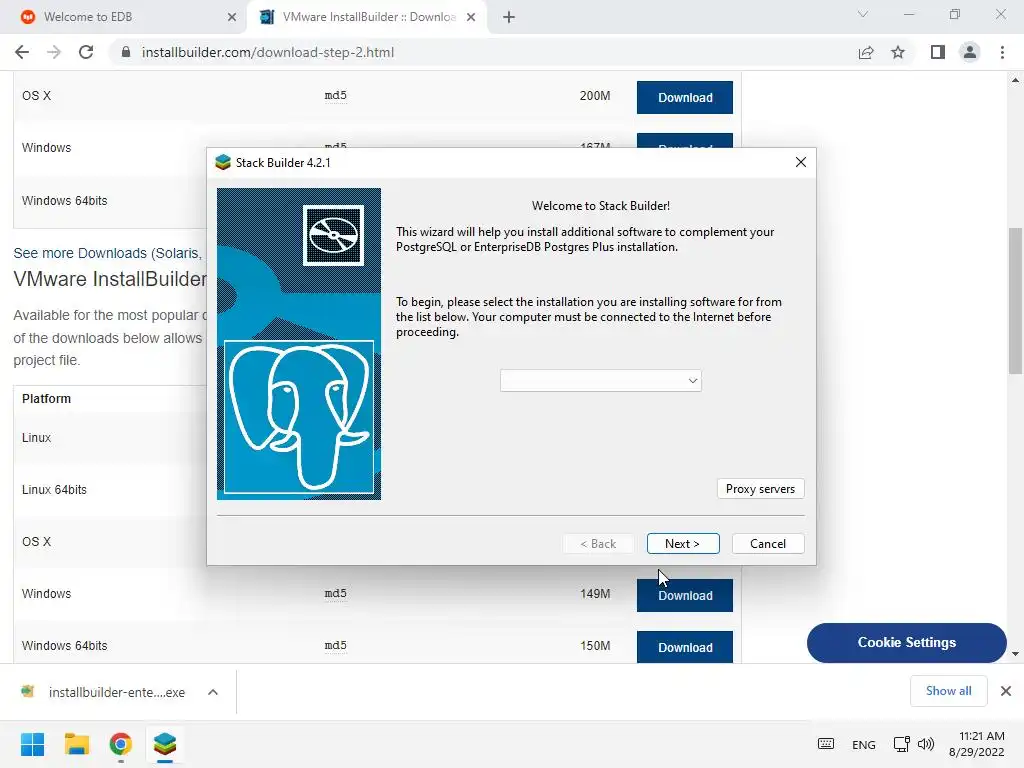The image size is (1024, 768).
Task: Download the Windows 149M installer
Action: pyautogui.click(x=684, y=595)
